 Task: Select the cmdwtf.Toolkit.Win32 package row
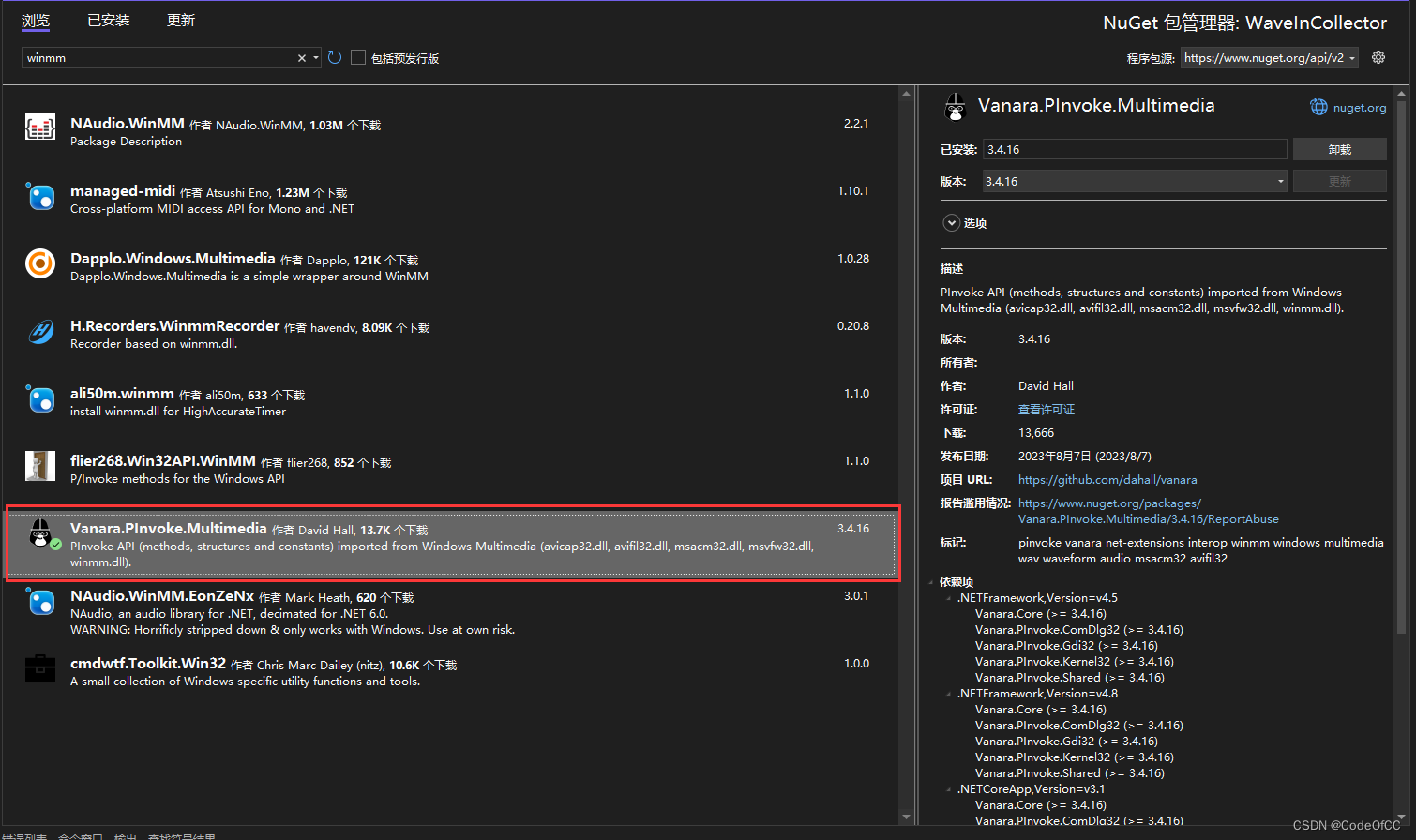point(451,672)
